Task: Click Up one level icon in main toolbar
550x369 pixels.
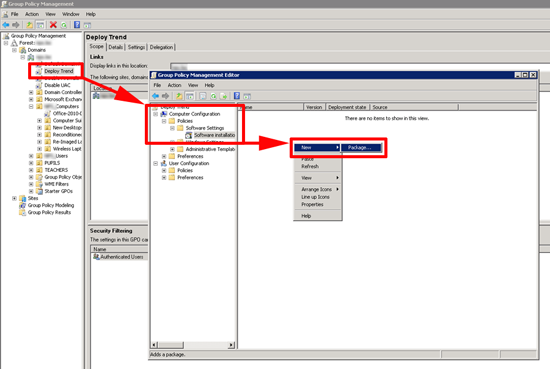Action: coord(29,25)
